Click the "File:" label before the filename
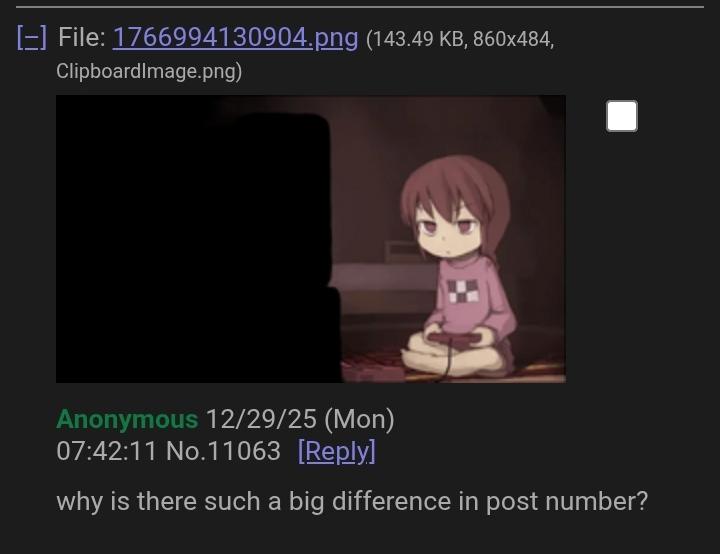Screen dimensions: 720x554 click(82, 37)
